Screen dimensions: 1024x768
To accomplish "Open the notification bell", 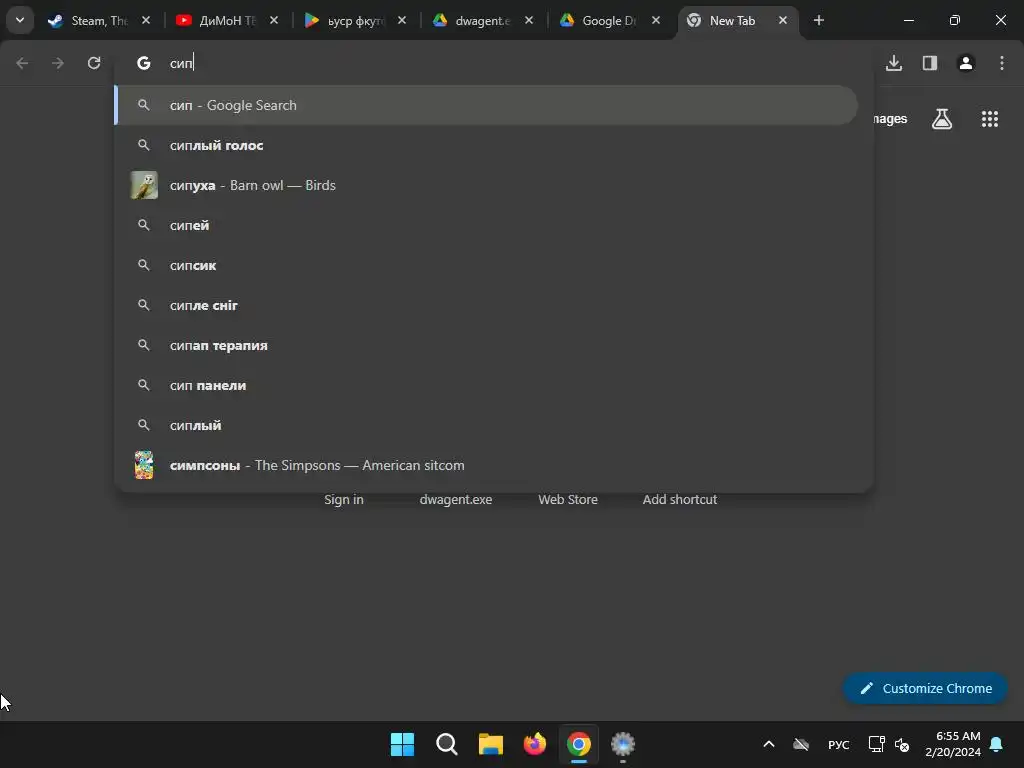I will [x=997, y=744].
